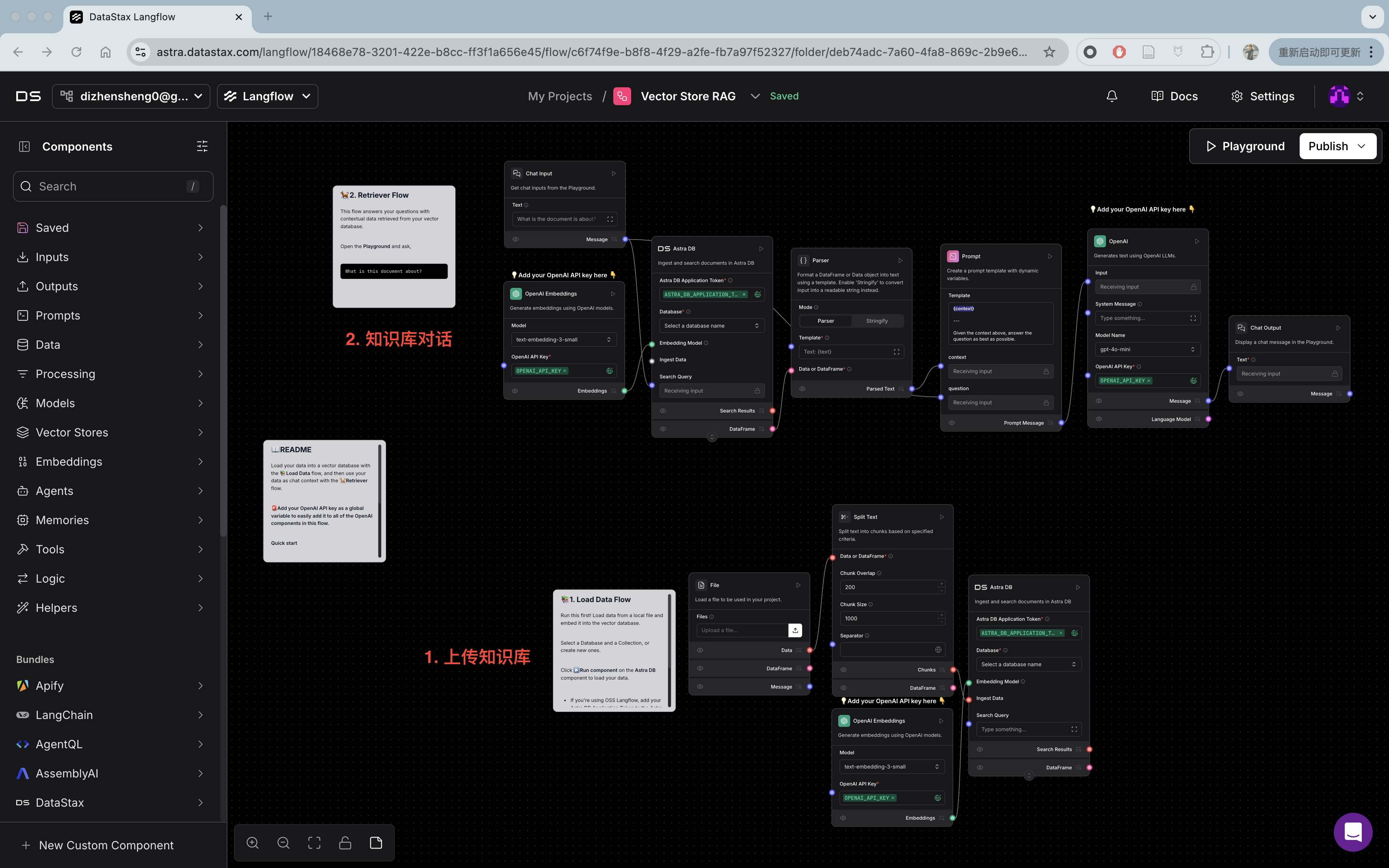Click the DS DataStax logo
Viewport: 1389px width, 868px height.
click(x=28, y=96)
